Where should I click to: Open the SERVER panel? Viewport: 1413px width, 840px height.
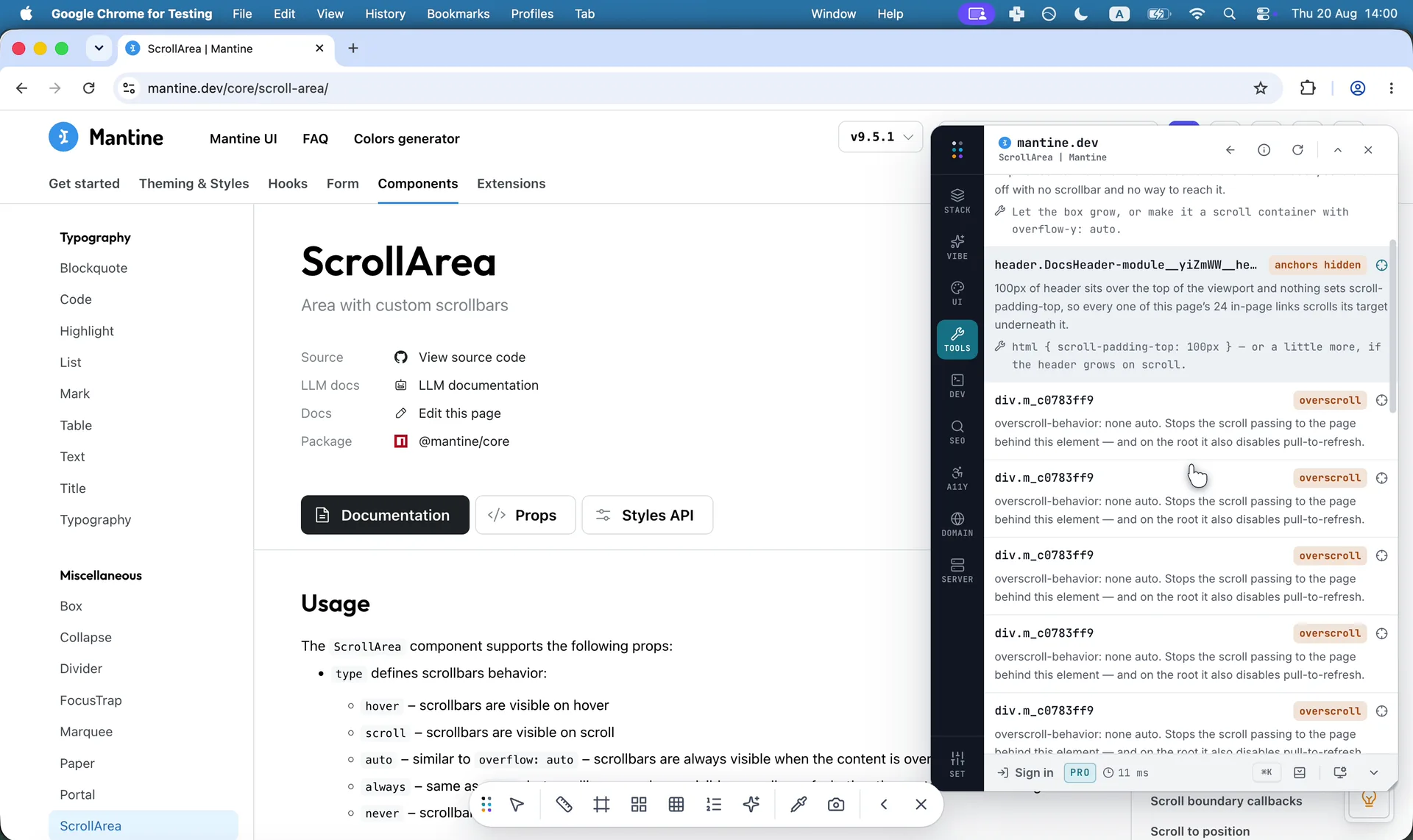coord(957,570)
